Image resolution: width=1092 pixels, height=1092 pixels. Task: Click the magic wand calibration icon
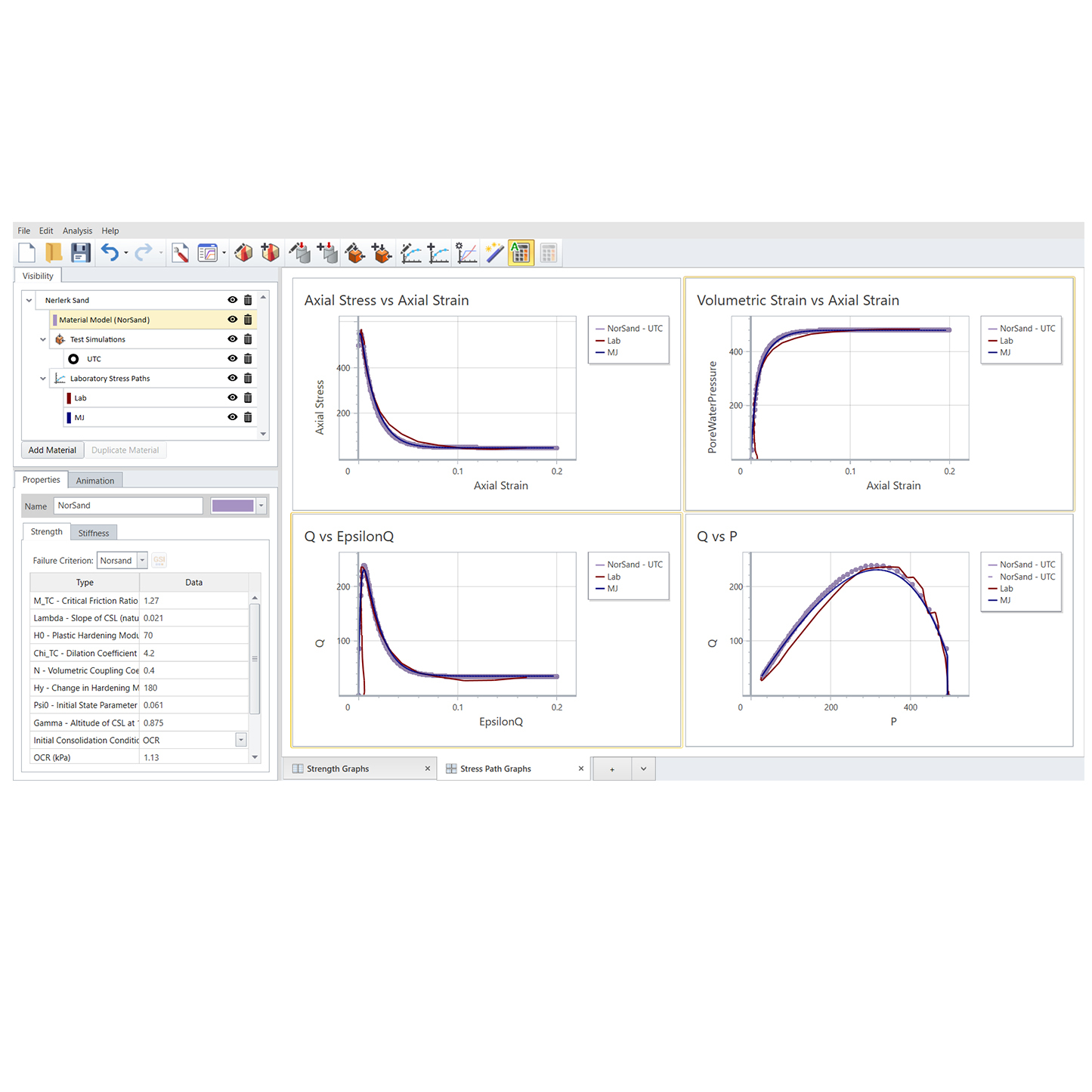(x=494, y=253)
